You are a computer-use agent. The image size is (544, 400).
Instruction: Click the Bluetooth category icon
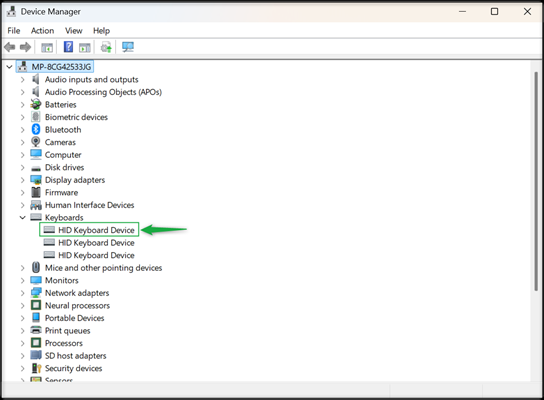(36, 129)
